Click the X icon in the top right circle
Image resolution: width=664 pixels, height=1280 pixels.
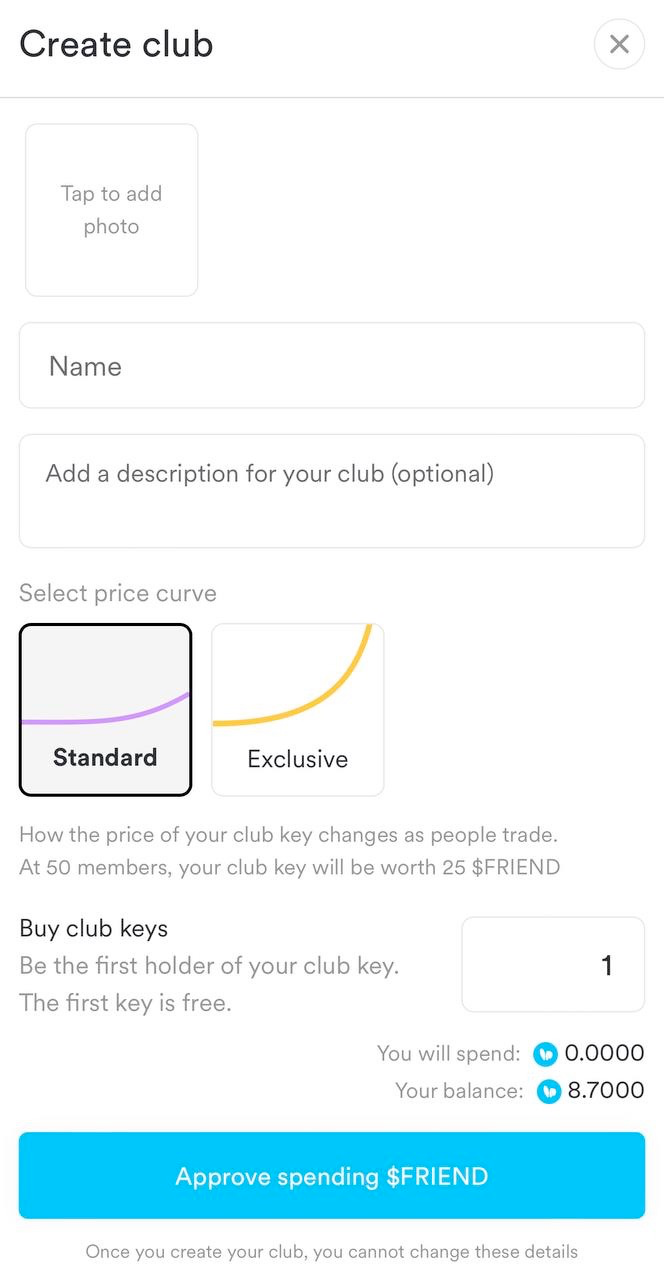[619, 44]
